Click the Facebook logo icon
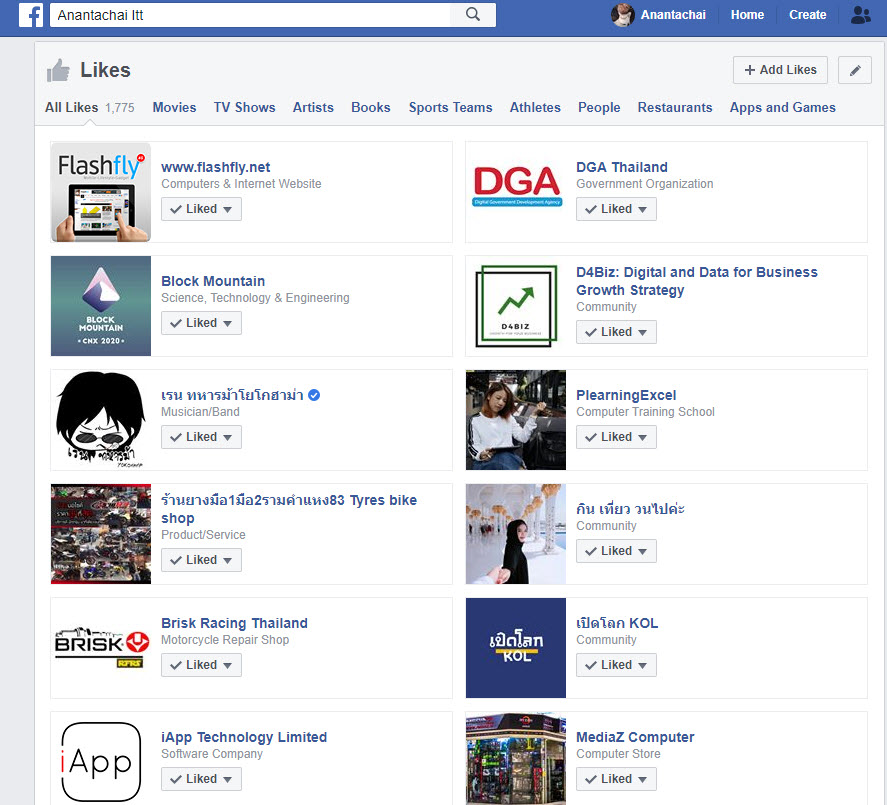 point(31,15)
